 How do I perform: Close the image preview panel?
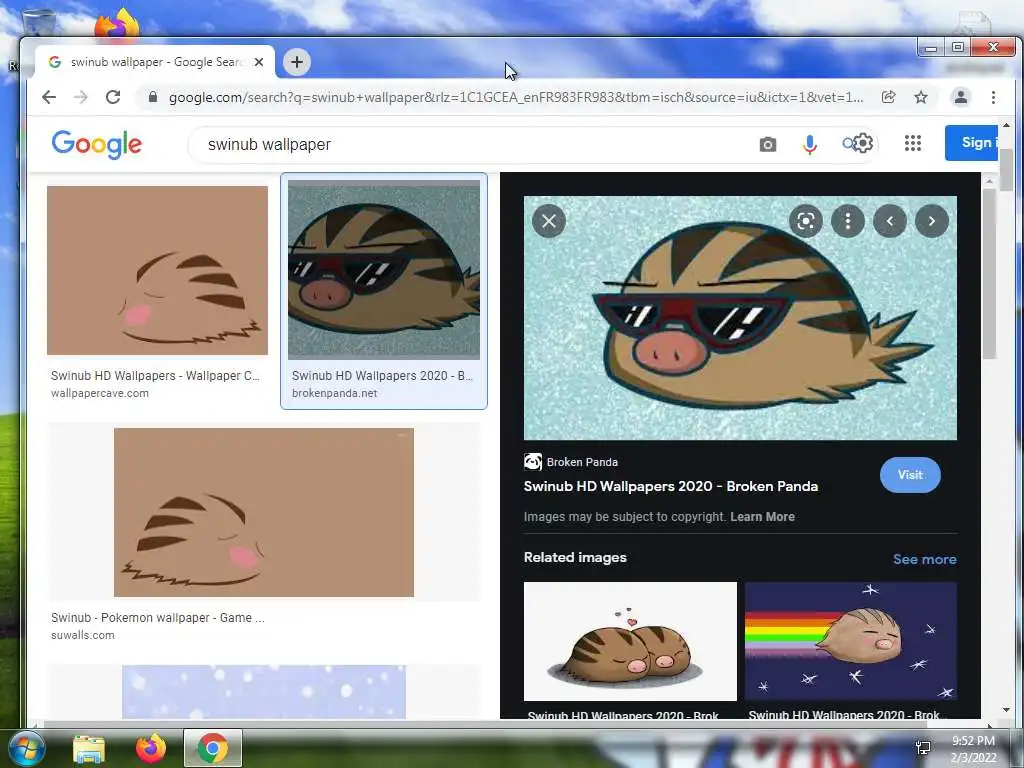coord(549,221)
